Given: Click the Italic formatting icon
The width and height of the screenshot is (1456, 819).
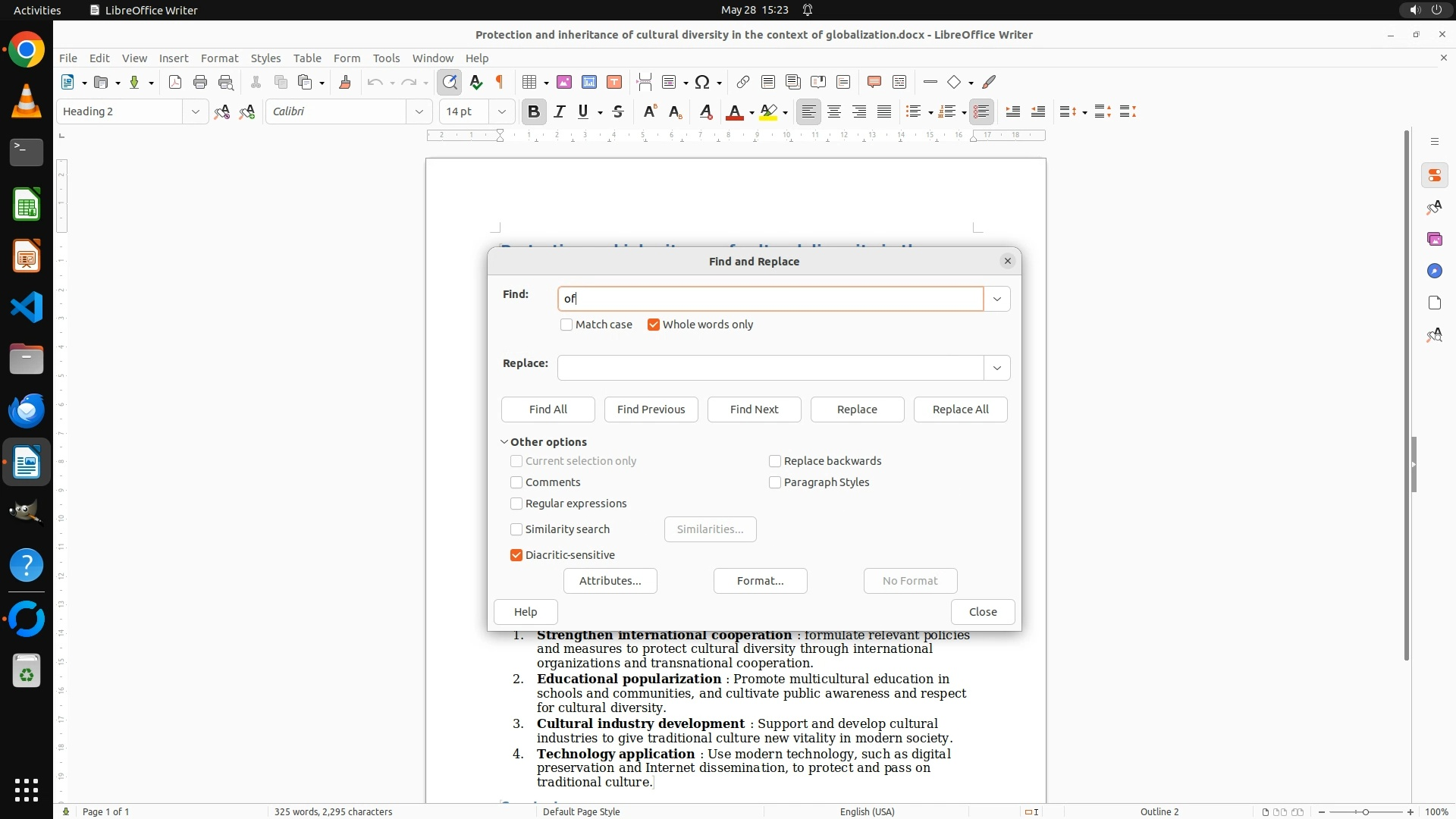Looking at the screenshot, I should tap(559, 111).
